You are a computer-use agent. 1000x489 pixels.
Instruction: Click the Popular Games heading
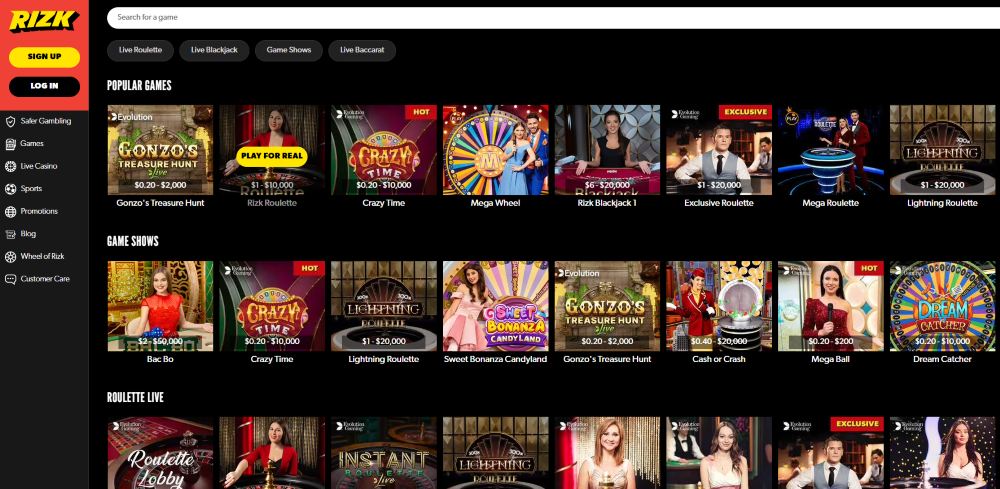click(139, 85)
